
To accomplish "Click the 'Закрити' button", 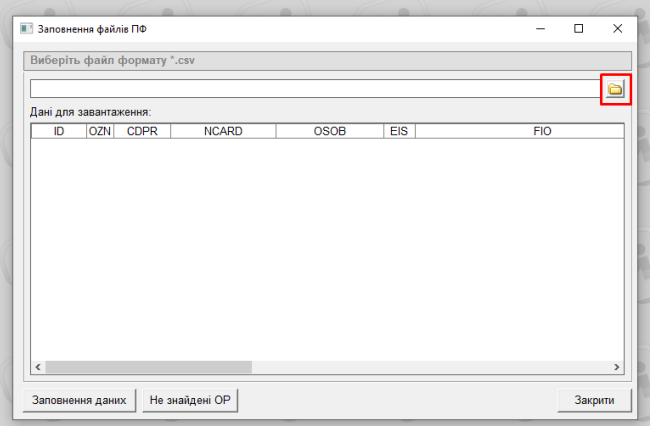I will coord(594,400).
